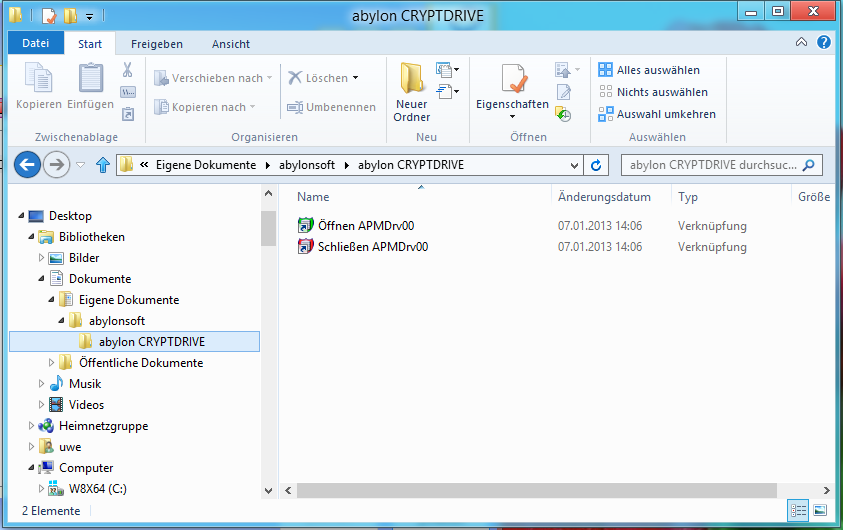This screenshot has width=843, height=530.
Task: Click the edit icon in the Öffnen group
Action: coord(563,92)
